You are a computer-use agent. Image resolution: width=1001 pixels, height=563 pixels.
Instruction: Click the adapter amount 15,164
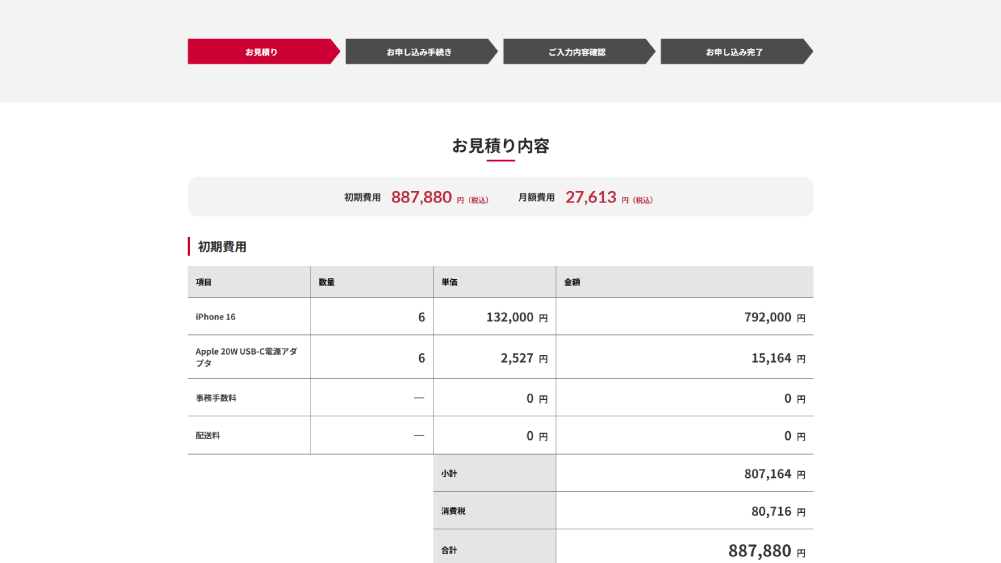click(x=771, y=358)
